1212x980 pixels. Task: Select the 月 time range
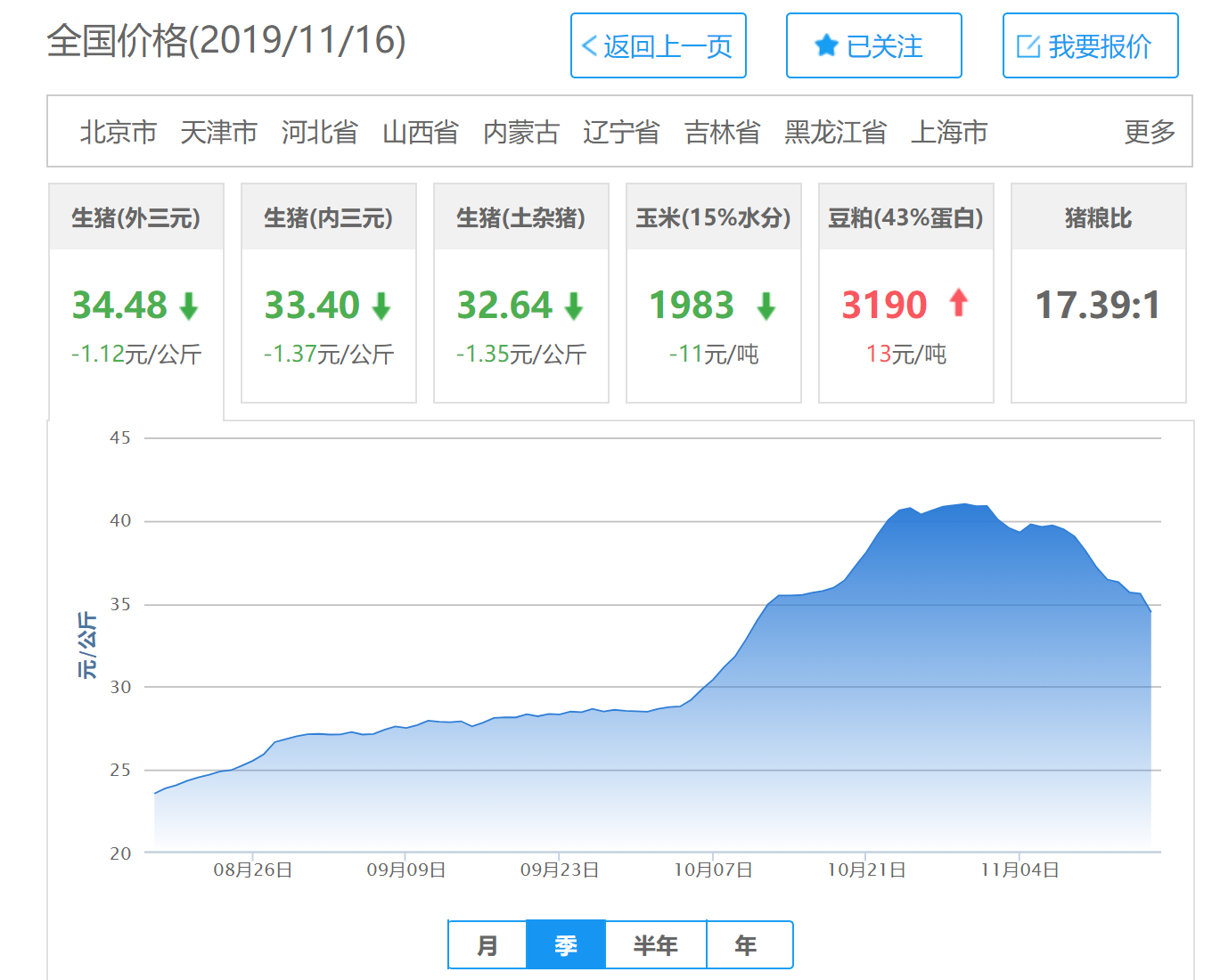click(487, 944)
